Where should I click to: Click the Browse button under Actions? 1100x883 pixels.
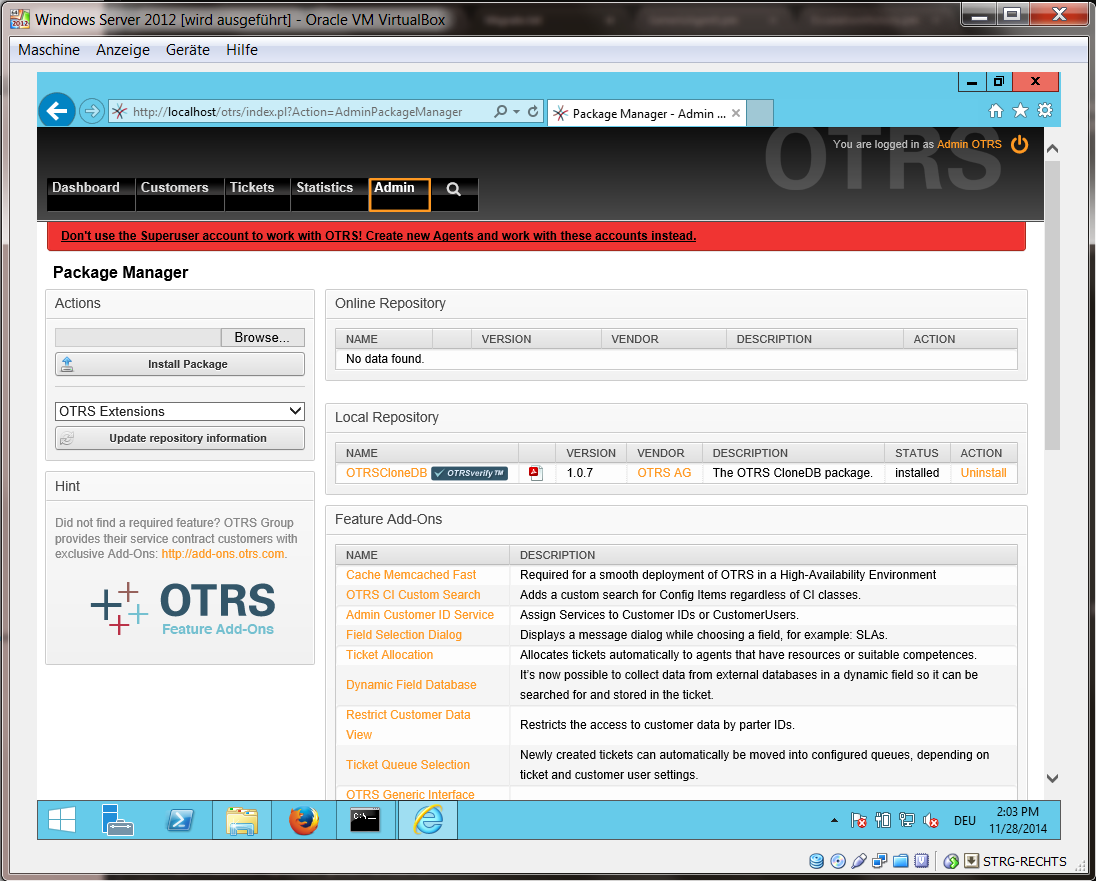(x=262, y=337)
